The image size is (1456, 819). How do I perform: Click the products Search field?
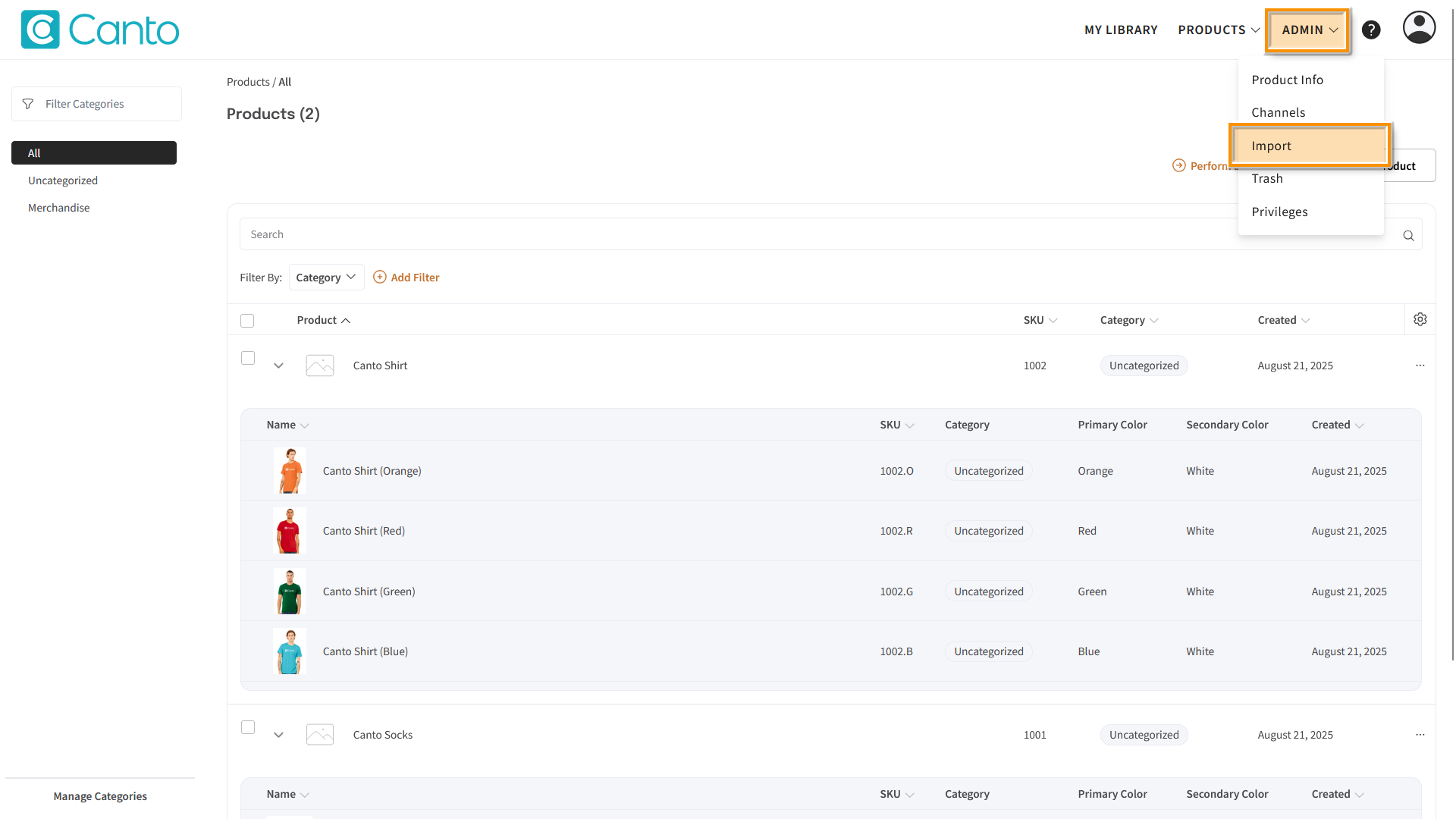[758, 234]
